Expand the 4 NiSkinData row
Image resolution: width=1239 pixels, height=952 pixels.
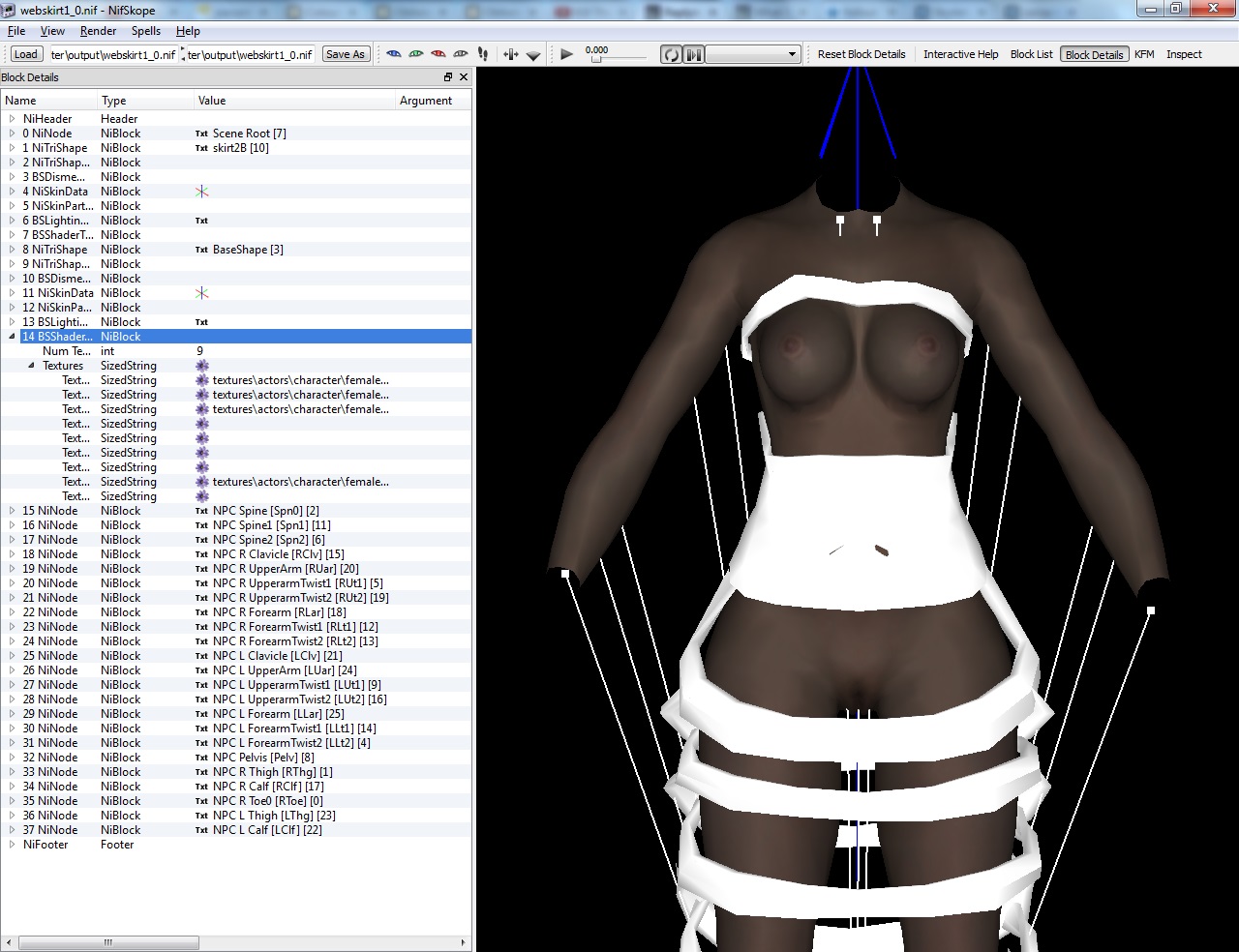tap(12, 192)
